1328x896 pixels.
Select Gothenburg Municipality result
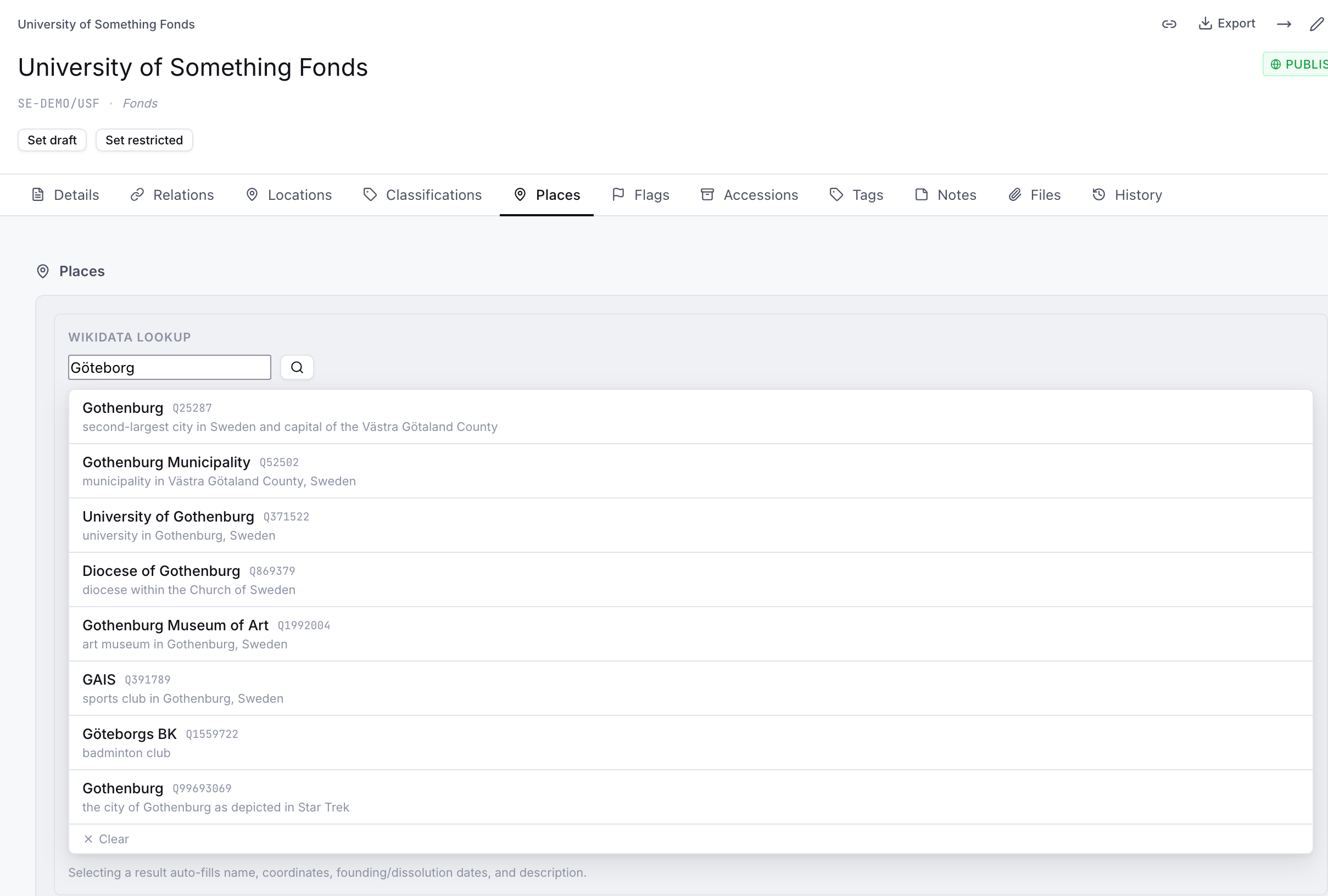click(690, 471)
